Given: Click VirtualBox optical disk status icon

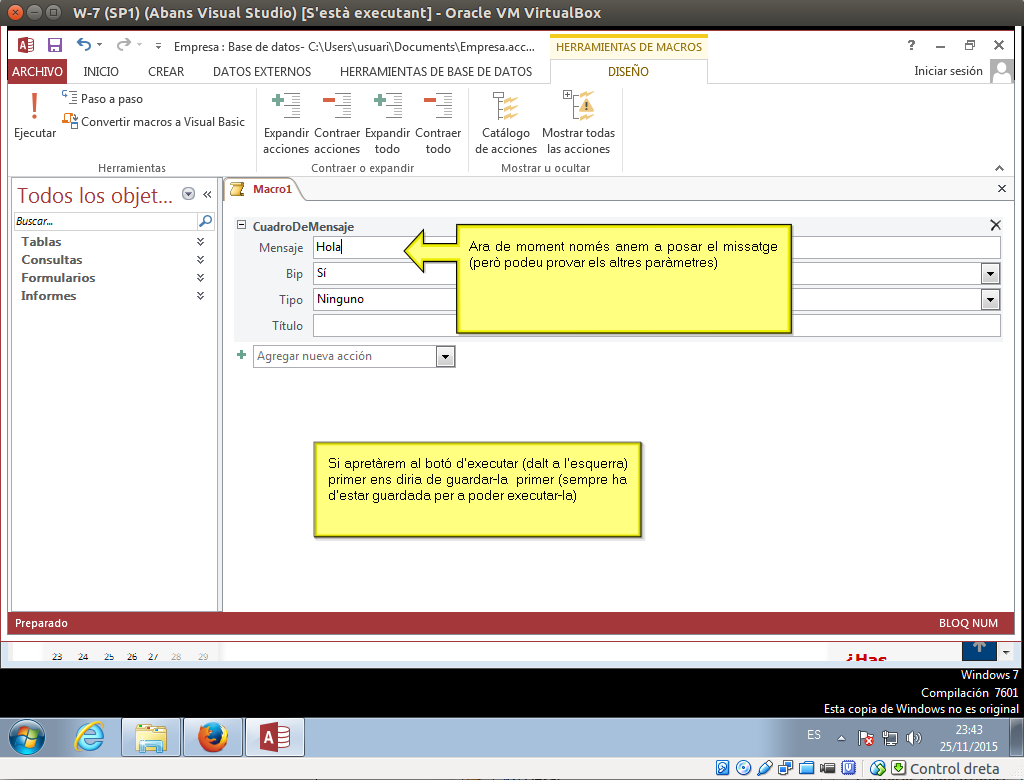Looking at the screenshot, I should pos(743,768).
